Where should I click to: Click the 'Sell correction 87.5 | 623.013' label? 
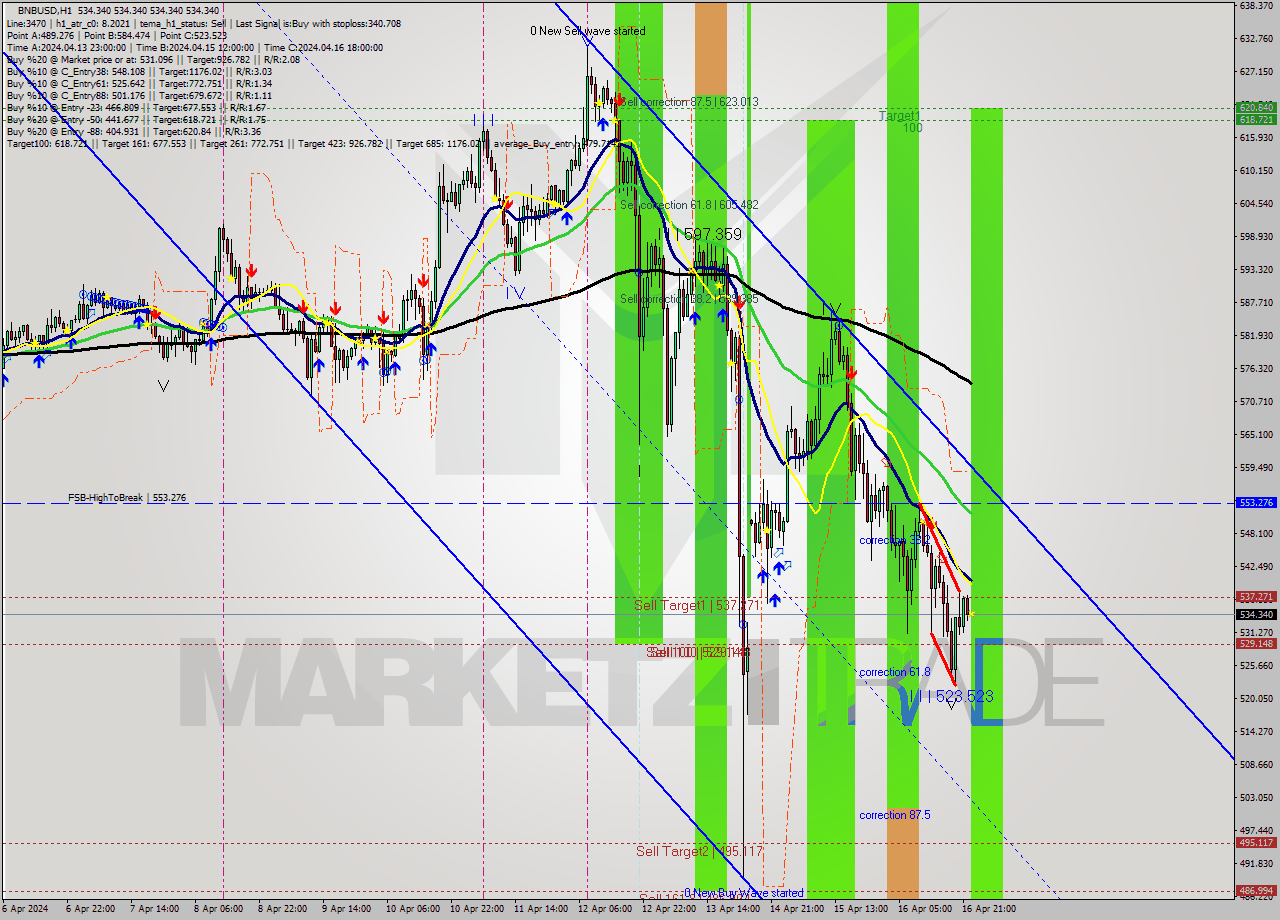click(689, 102)
